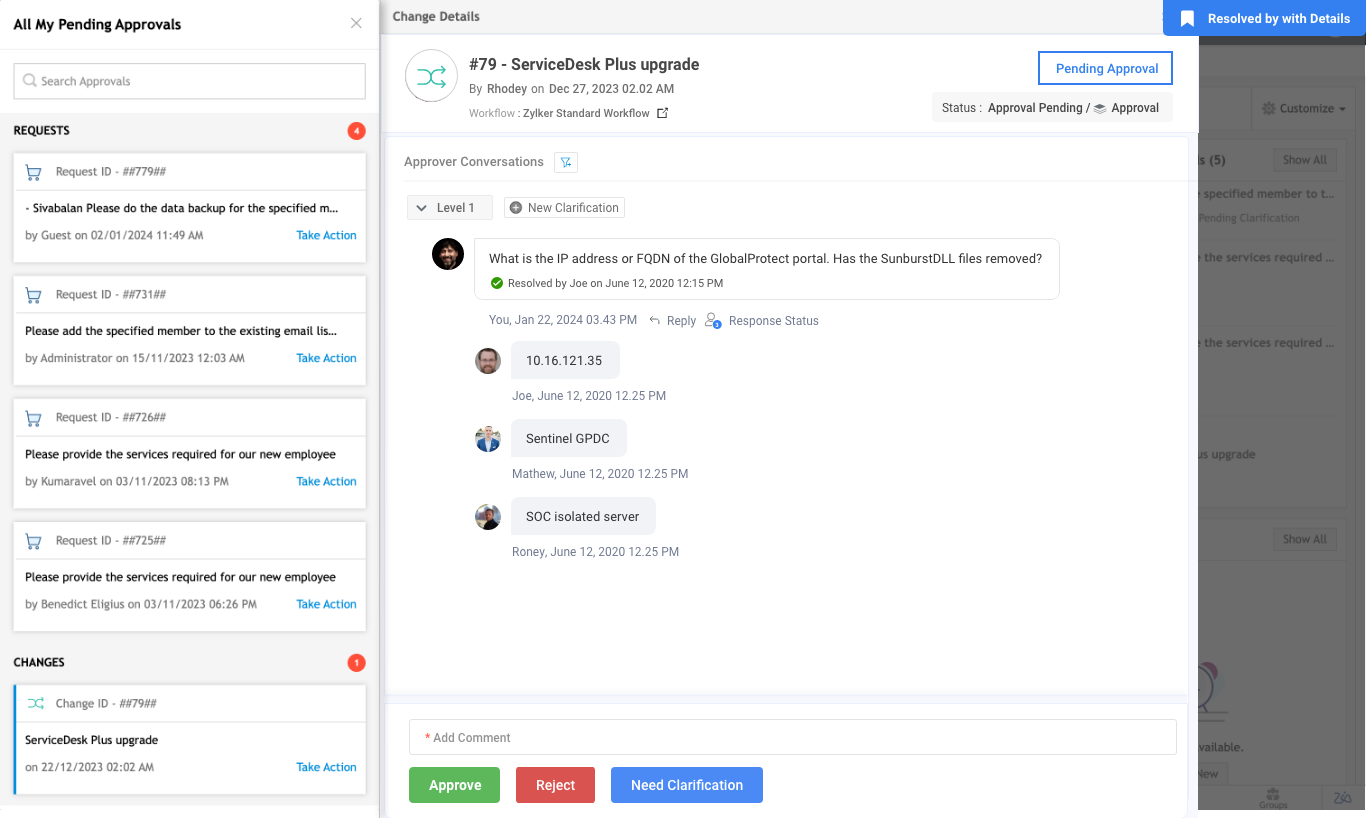Open the Zylker Standard Workflow link
The height and width of the screenshot is (818, 1366).
pyautogui.click(x=586, y=113)
